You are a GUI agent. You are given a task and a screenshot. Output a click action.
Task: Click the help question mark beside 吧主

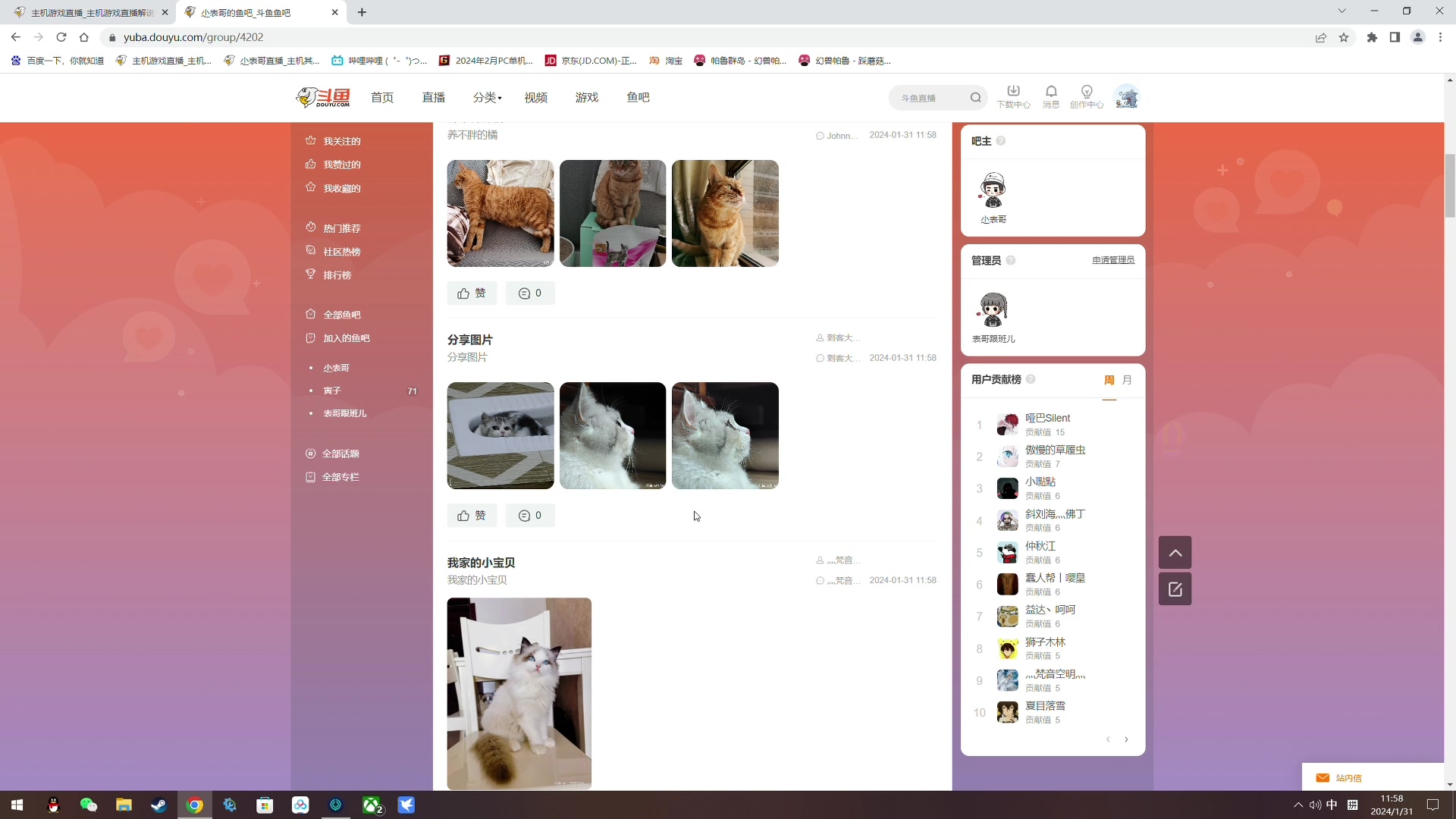pos(1000,141)
